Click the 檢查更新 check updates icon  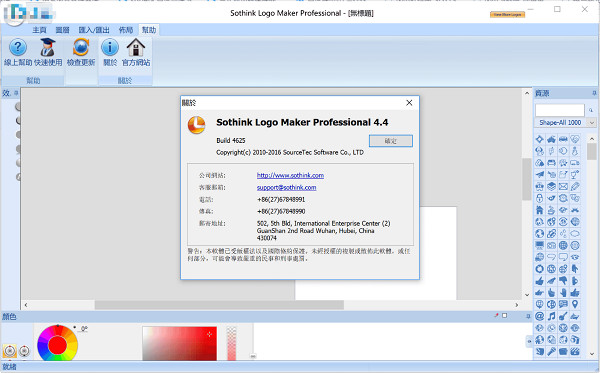coord(81,52)
